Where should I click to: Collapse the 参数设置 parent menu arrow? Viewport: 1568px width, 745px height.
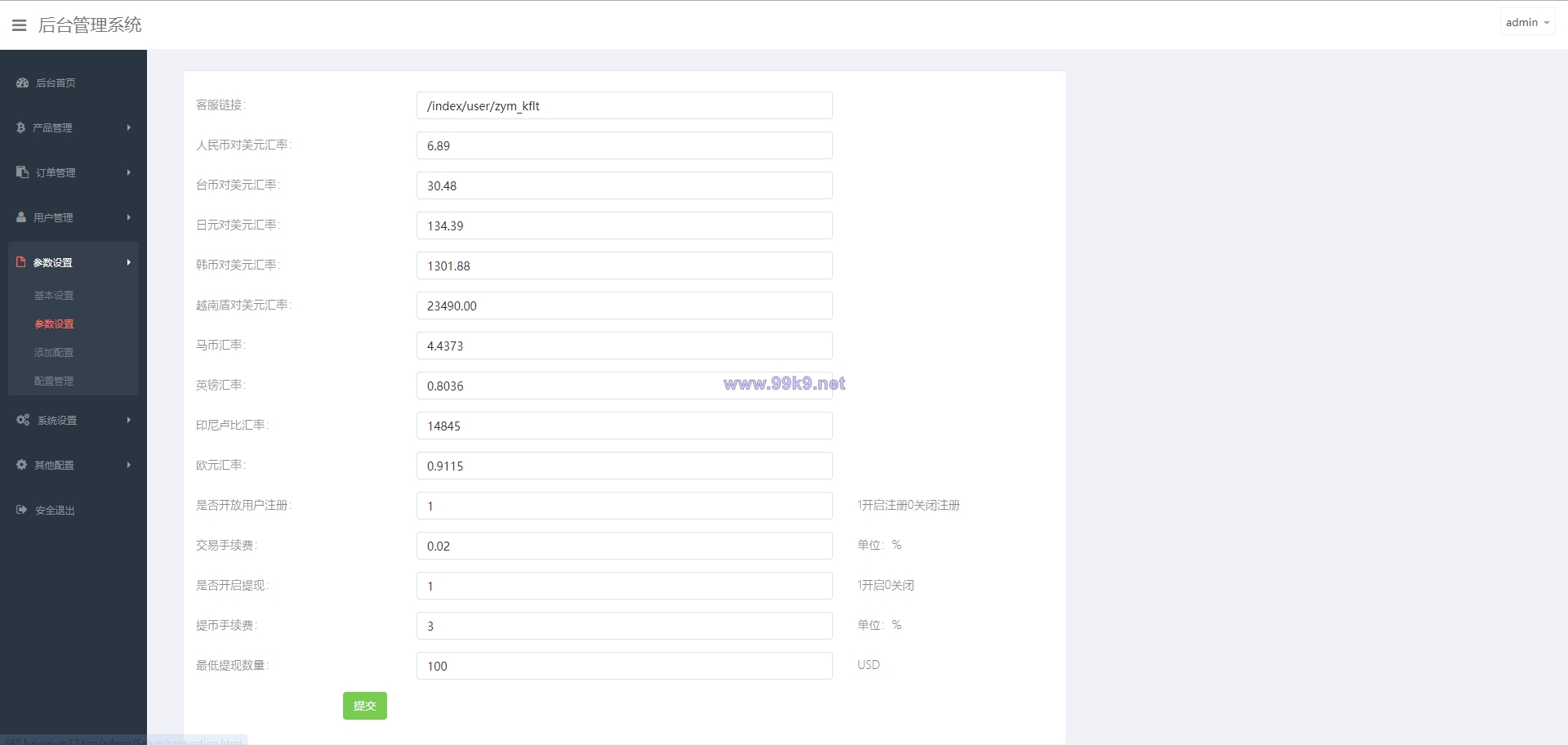click(x=129, y=262)
